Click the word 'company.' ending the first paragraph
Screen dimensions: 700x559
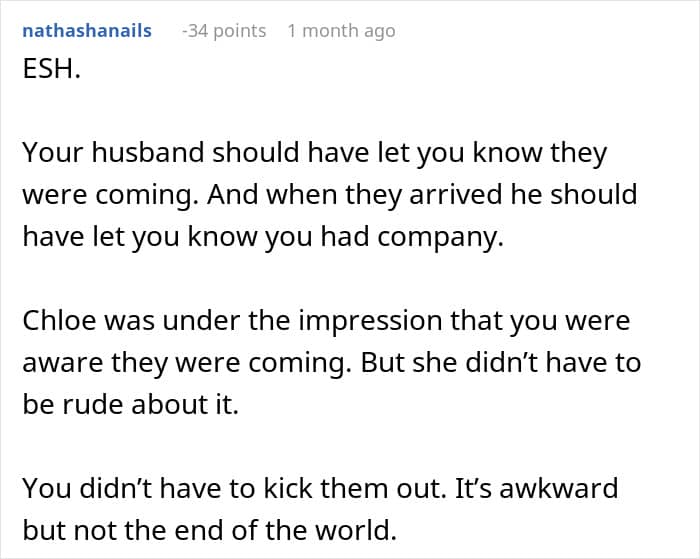coord(441,238)
